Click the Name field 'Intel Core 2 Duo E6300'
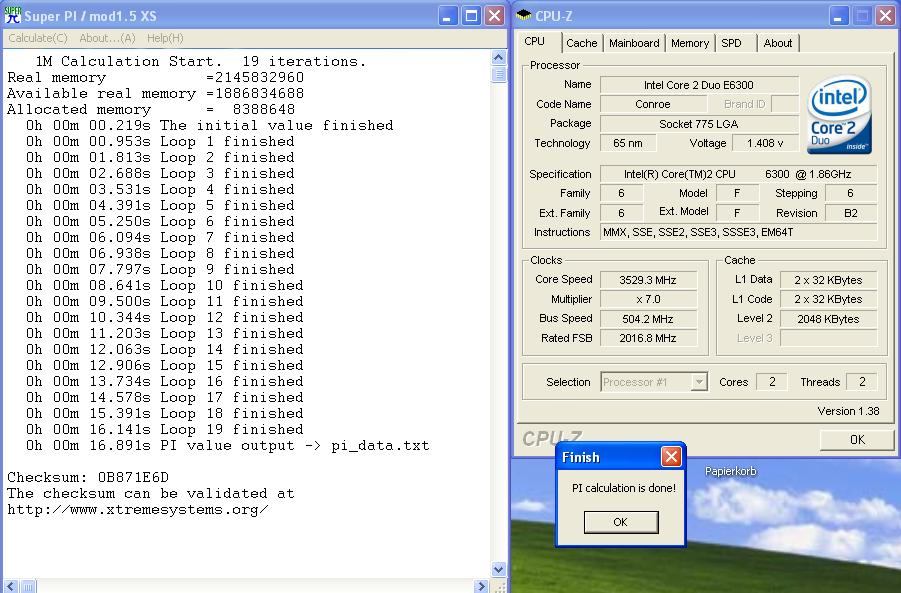The height and width of the screenshot is (593, 901). coord(699,85)
